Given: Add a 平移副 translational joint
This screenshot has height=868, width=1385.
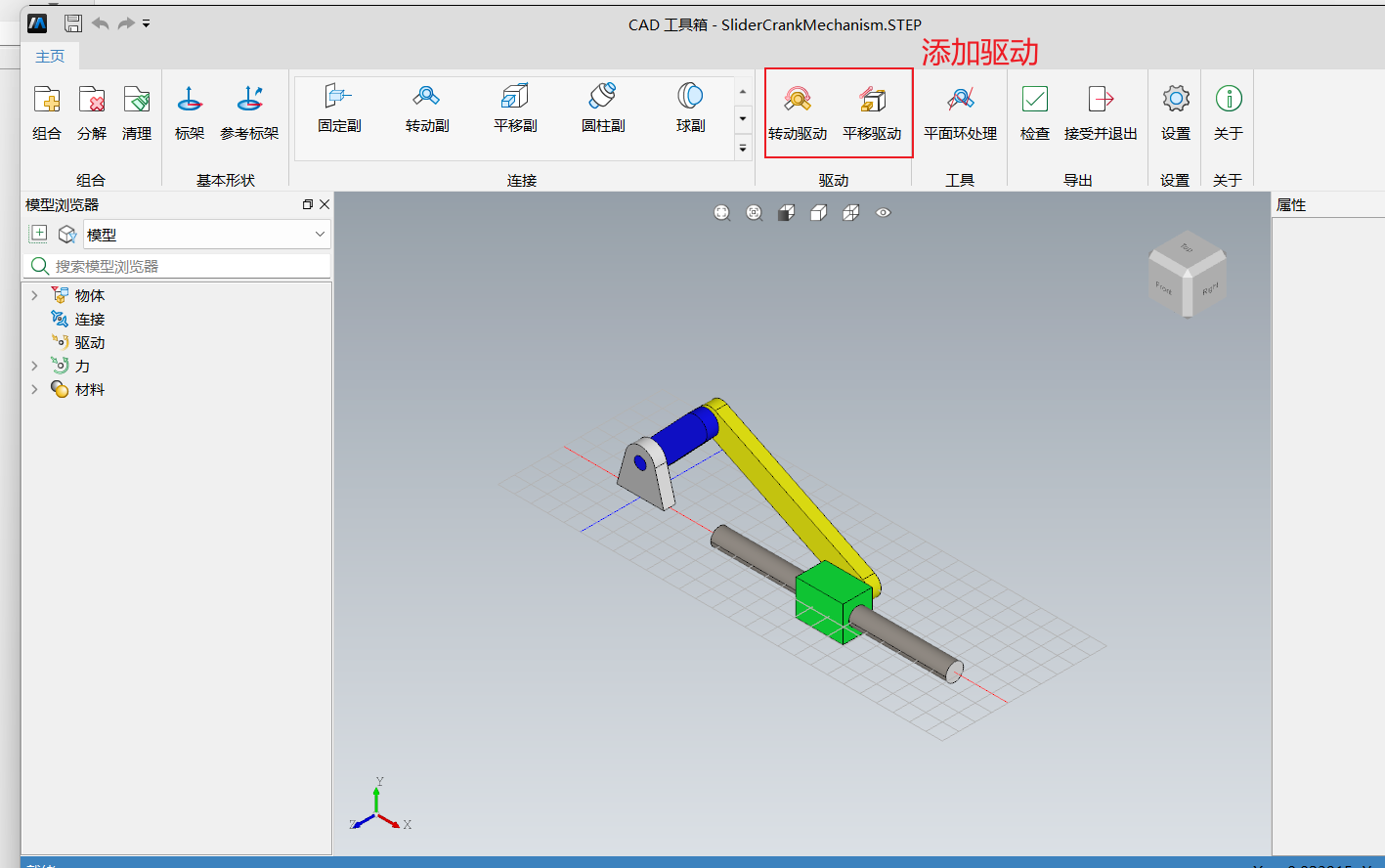Looking at the screenshot, I should coord(515,108).
